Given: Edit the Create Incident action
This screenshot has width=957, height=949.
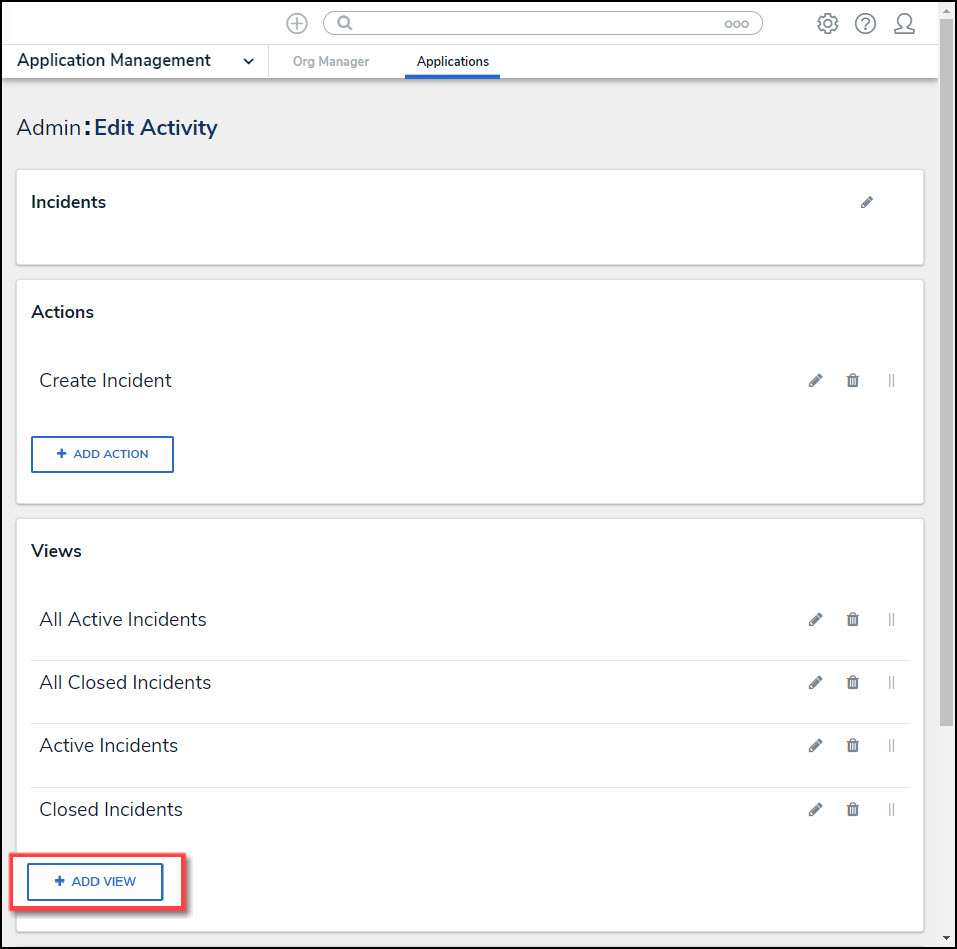Looking at the screenshot, I should coord(816,381).
